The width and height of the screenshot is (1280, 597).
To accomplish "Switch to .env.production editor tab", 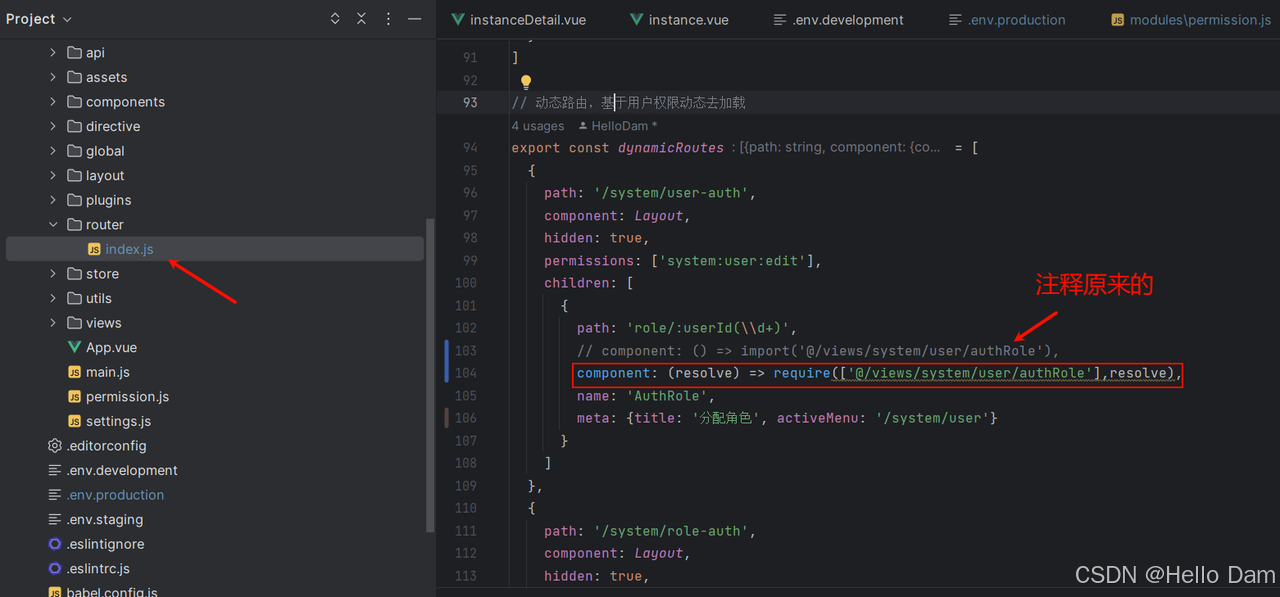I will click(x=1007, y=20).
